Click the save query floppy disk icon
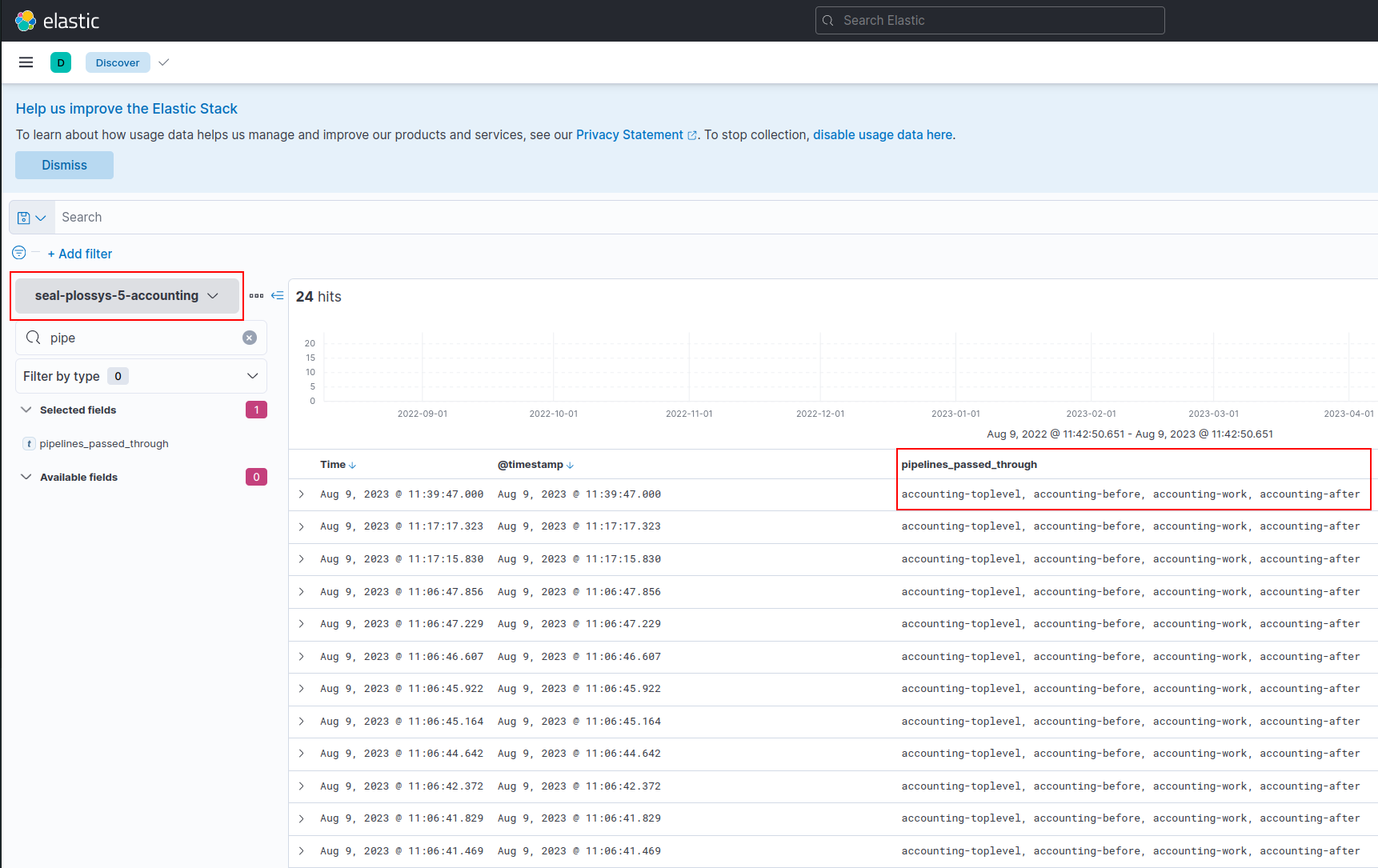 (x=25, y=217)
